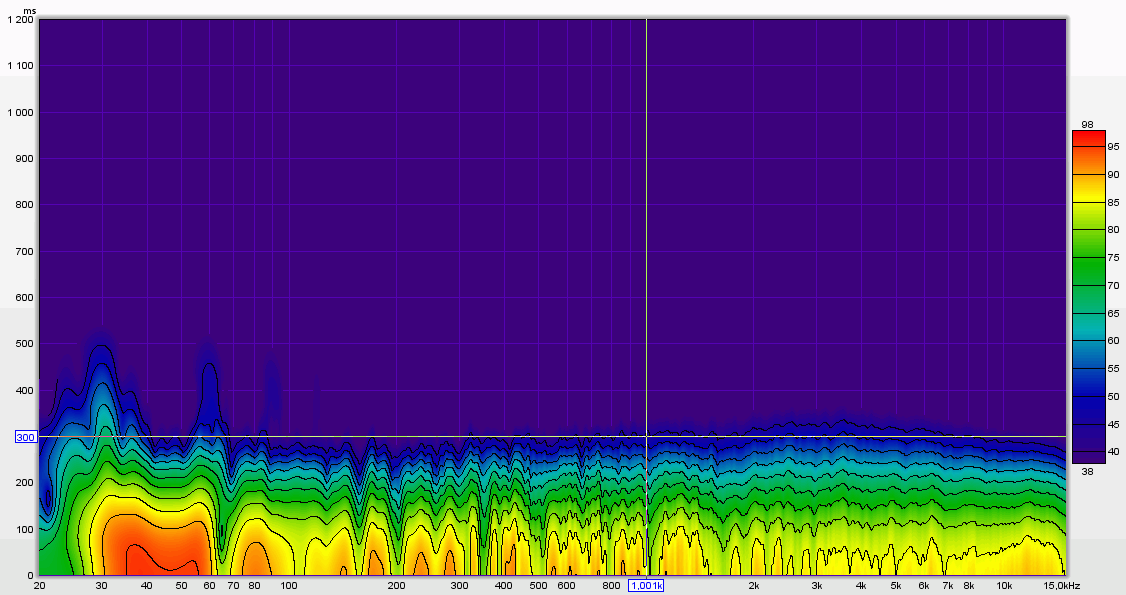Viewport: 1126px width, 595px height.
Task: Click the 20 Hz label on the frequency axis
Action: coord(39,586)
